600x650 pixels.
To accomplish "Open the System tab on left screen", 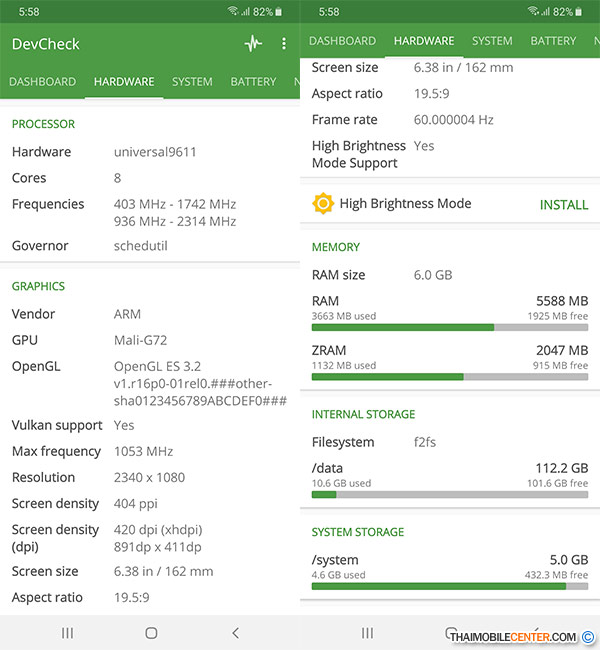I will (x=192, y=82).
